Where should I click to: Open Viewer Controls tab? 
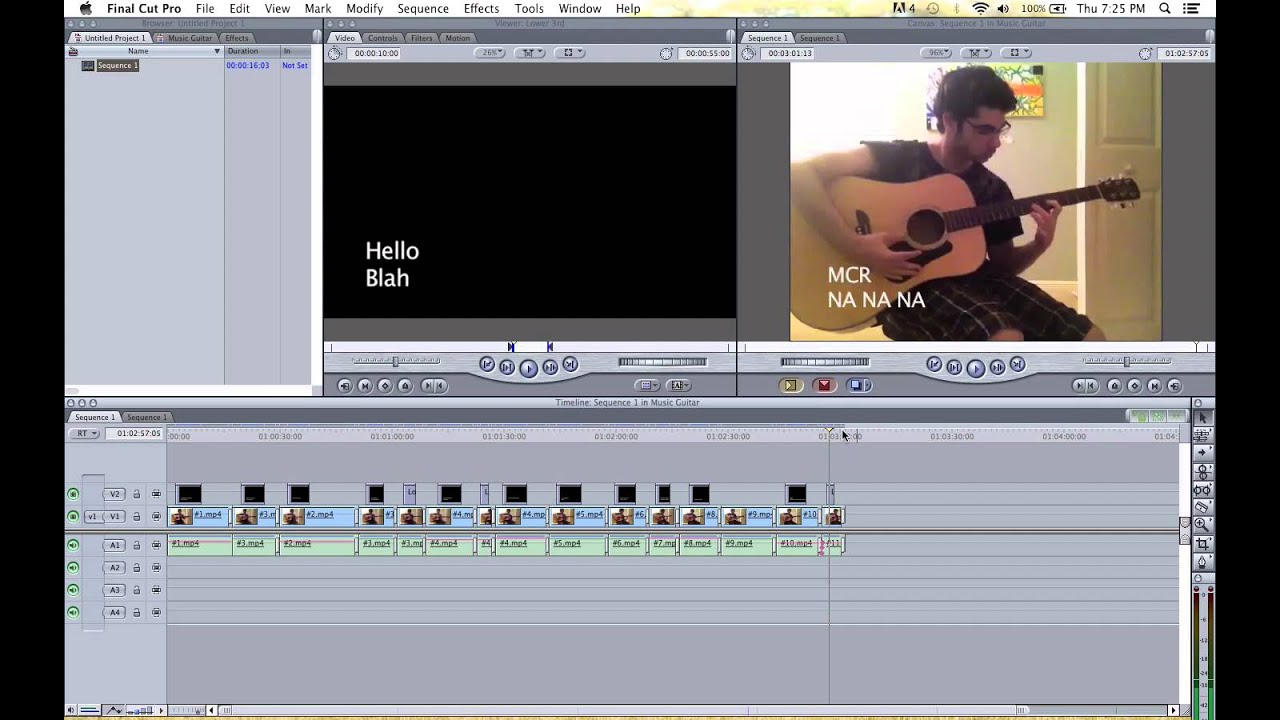click(382, 38)
